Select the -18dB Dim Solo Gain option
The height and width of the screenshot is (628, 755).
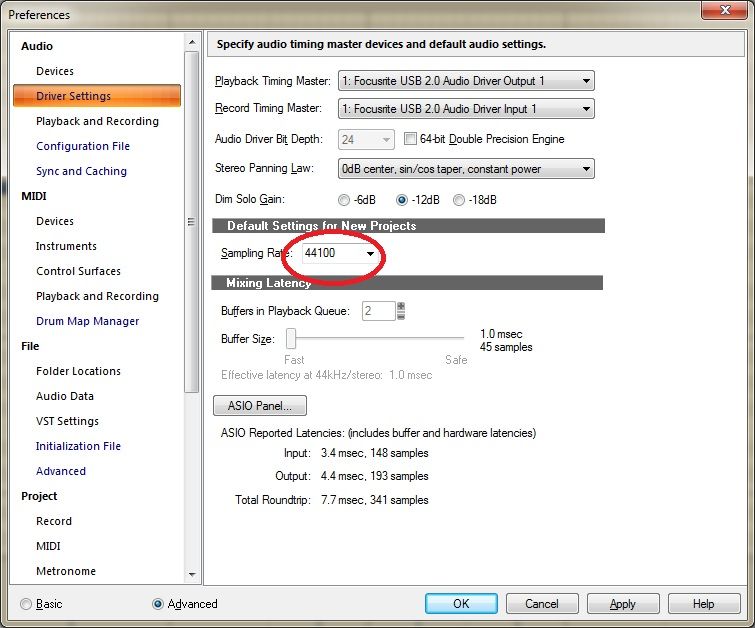tap(459, 200)
